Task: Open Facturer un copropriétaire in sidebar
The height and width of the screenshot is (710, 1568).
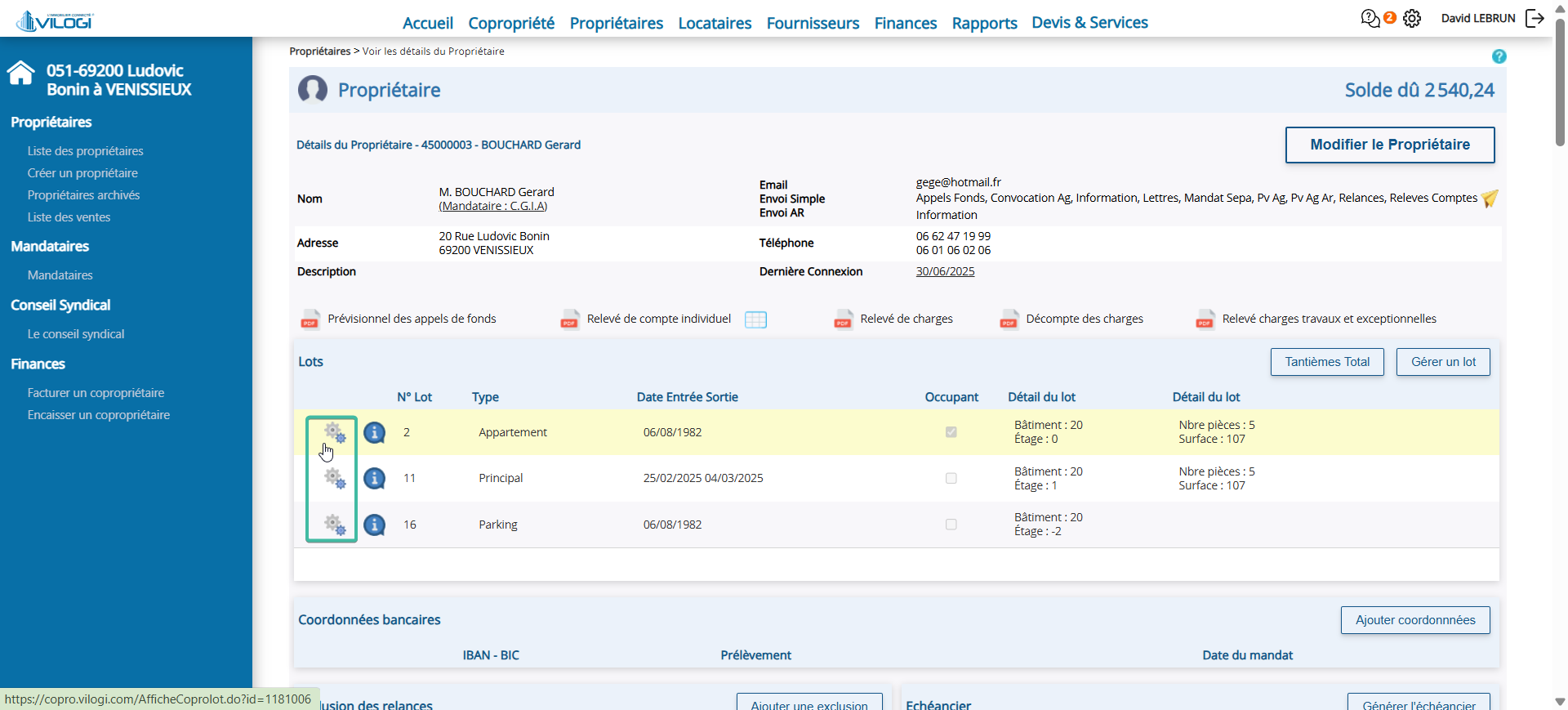Action: pos(96,393)
